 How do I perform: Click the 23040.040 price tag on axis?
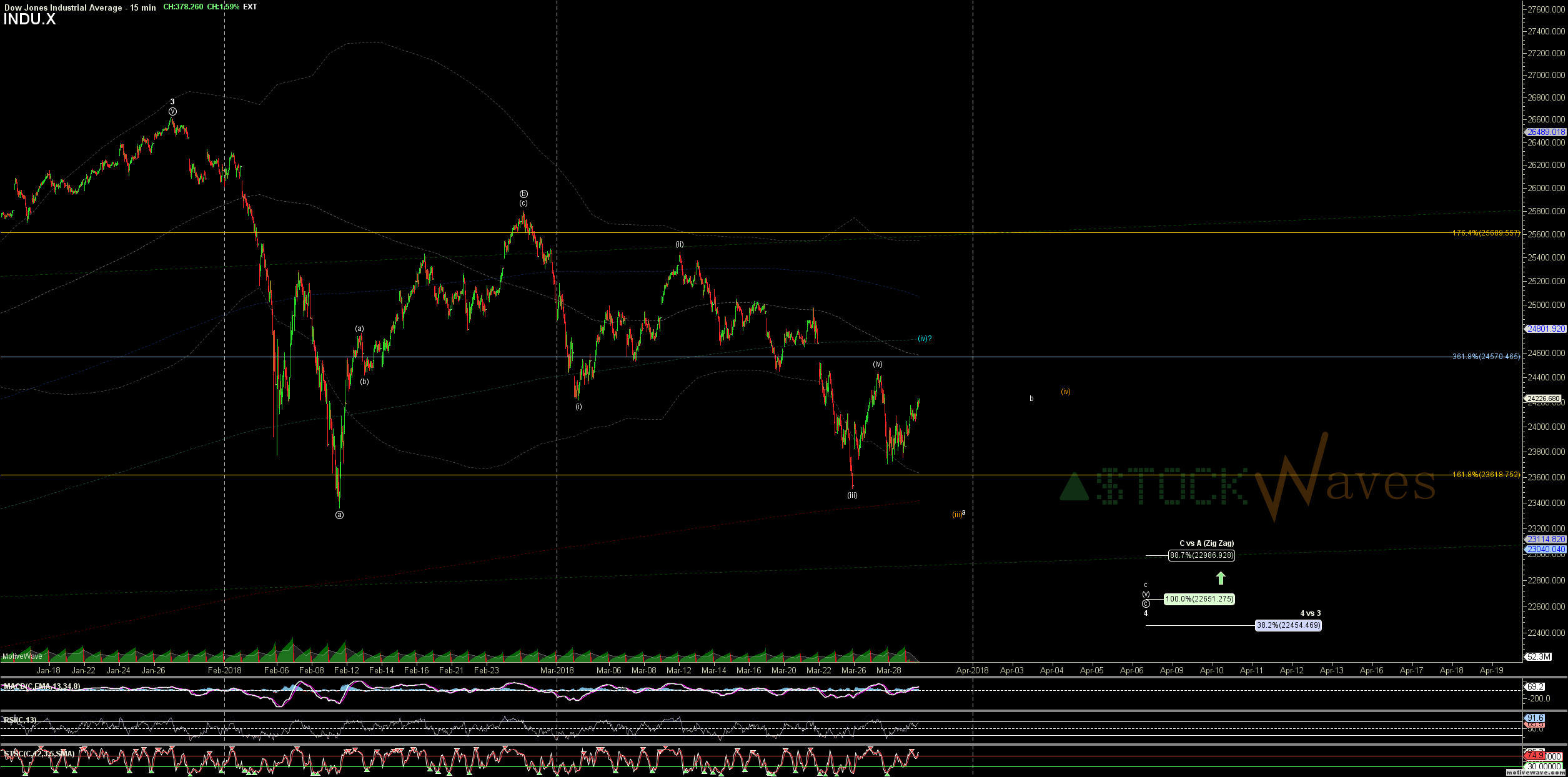[1546, 550]
